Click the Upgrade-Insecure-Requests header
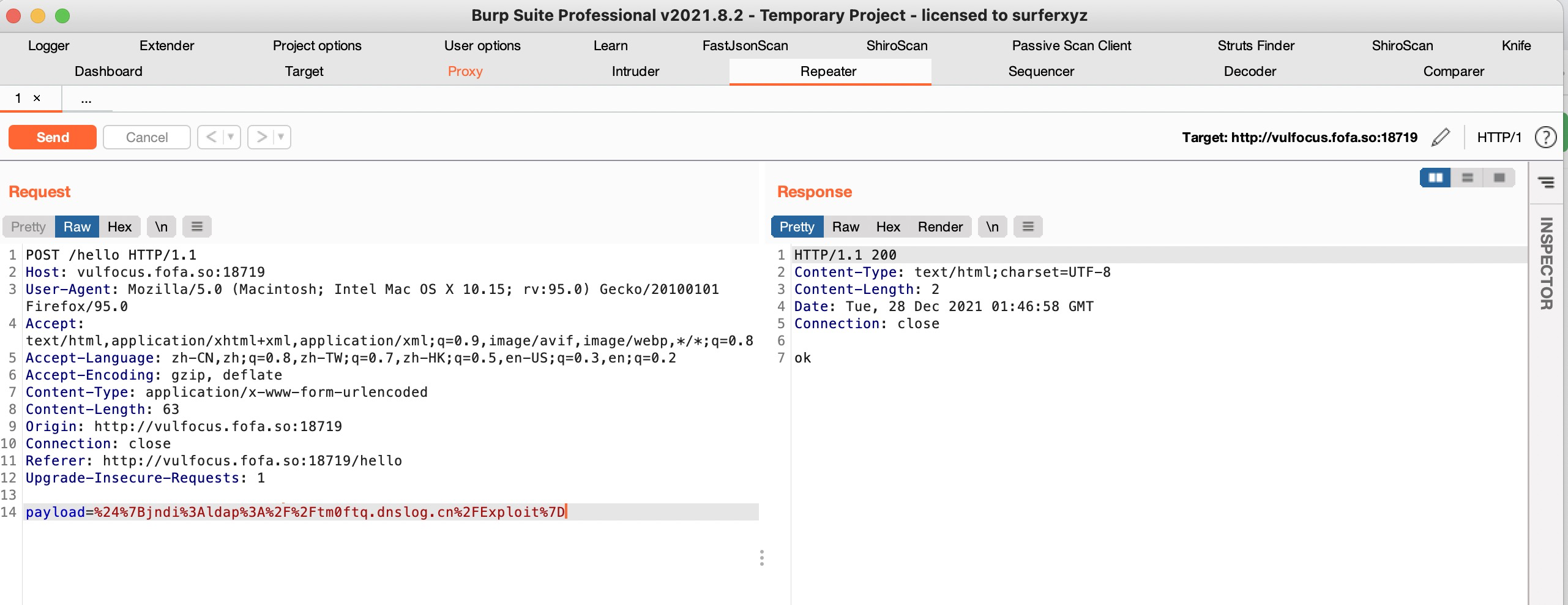Image resolution: width=1568 pixels, height=605 pixels. tap(145, 478)
